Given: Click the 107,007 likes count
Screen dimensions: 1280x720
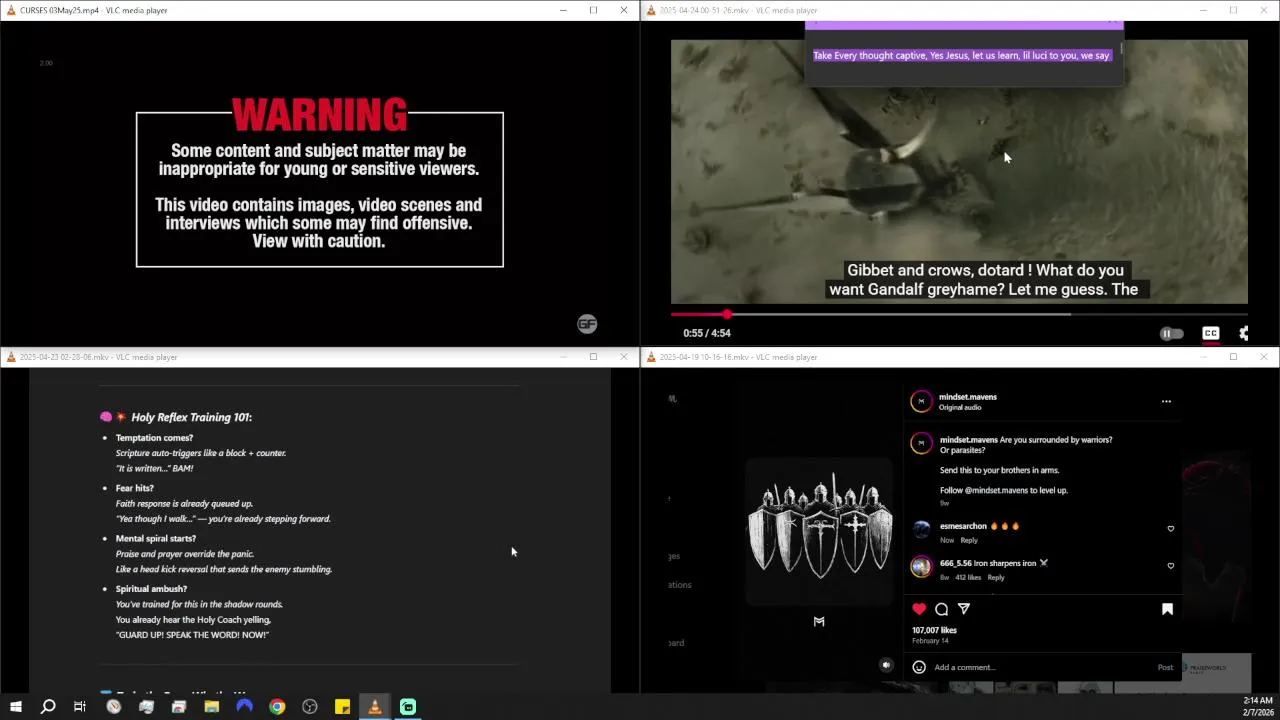Looking at the screenshot, I should tap(934, 630).
